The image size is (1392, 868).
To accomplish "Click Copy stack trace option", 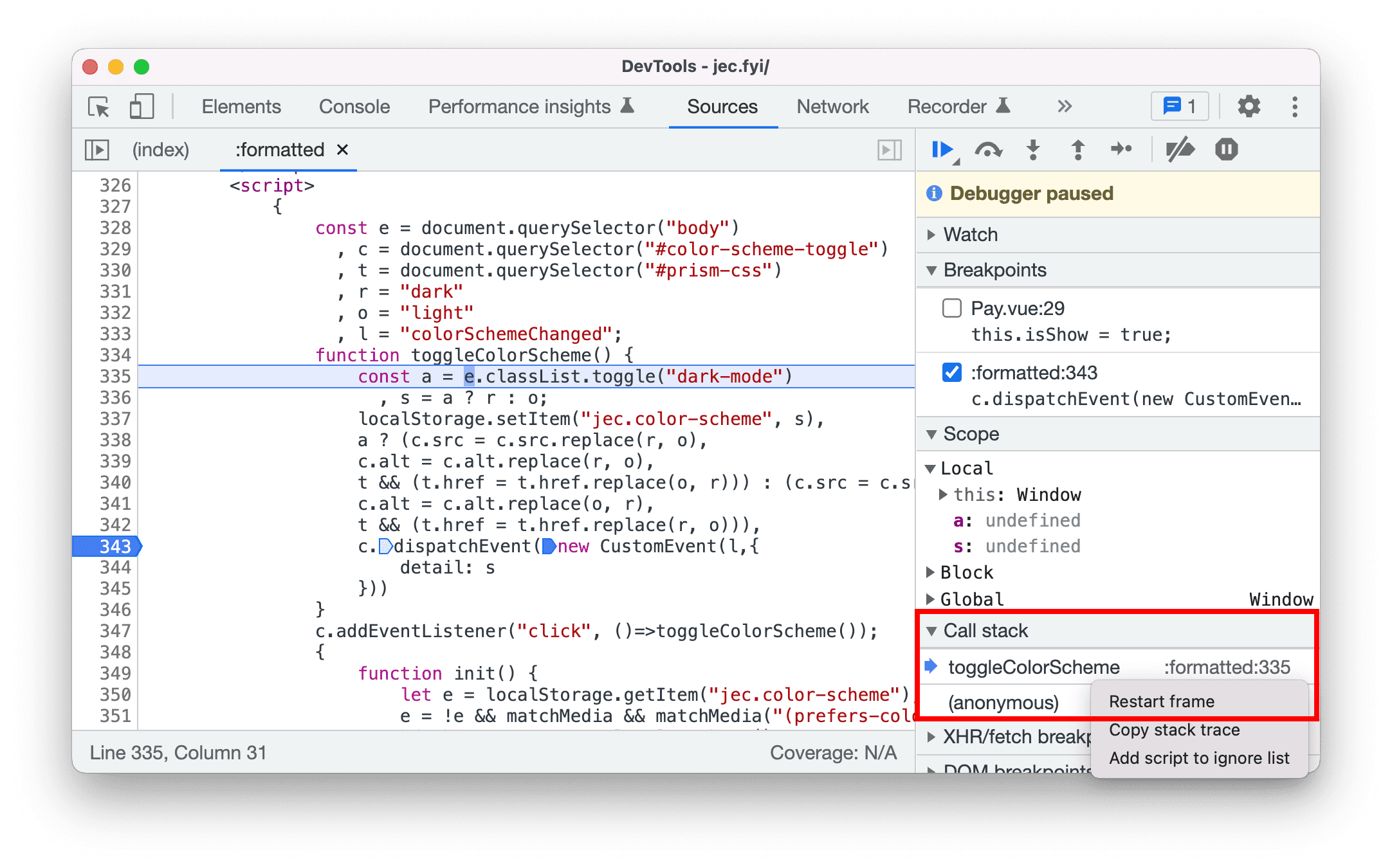I will click(1175, 729).
